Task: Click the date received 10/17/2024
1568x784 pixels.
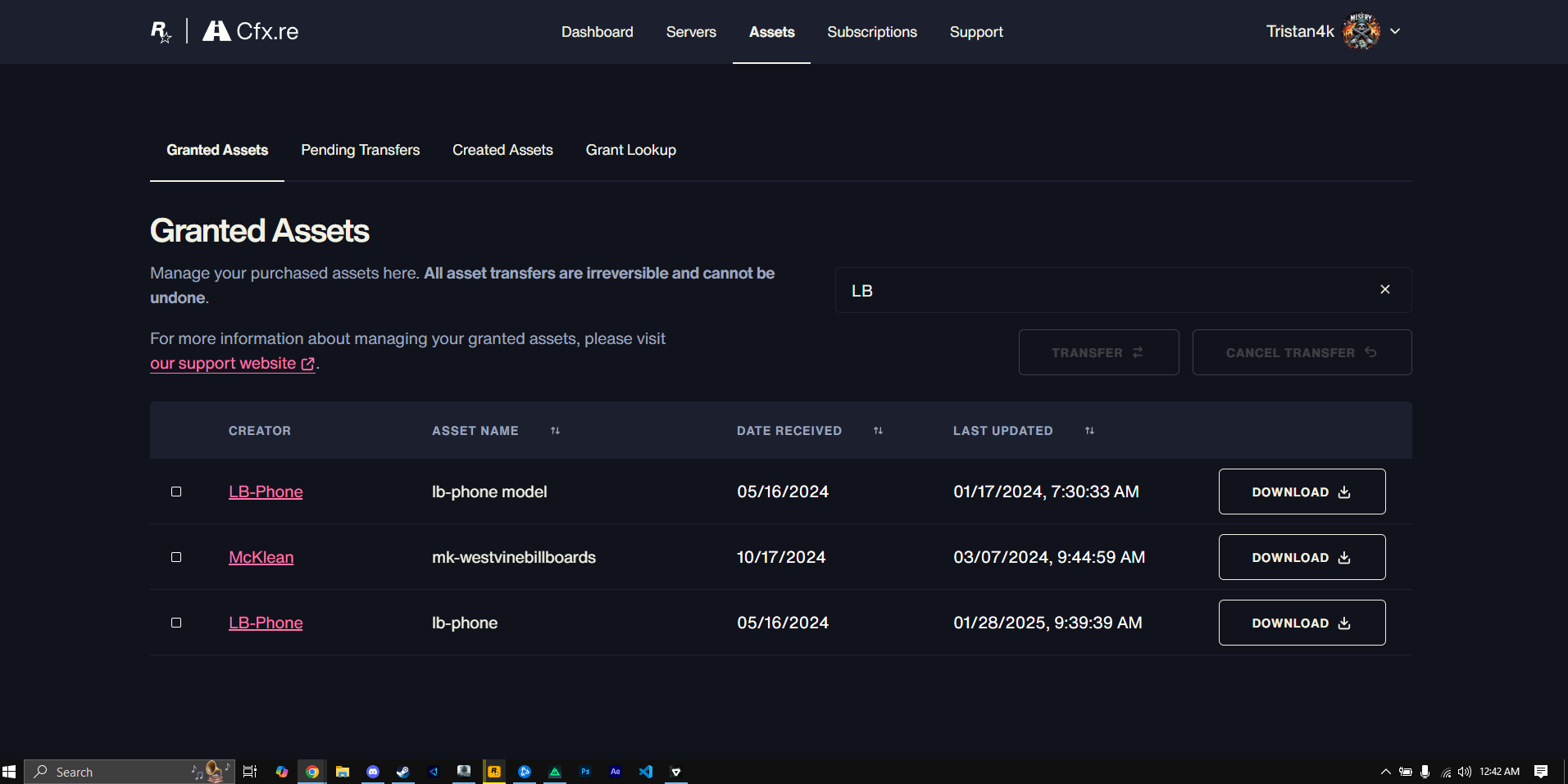Action: (x=781, y=557)
